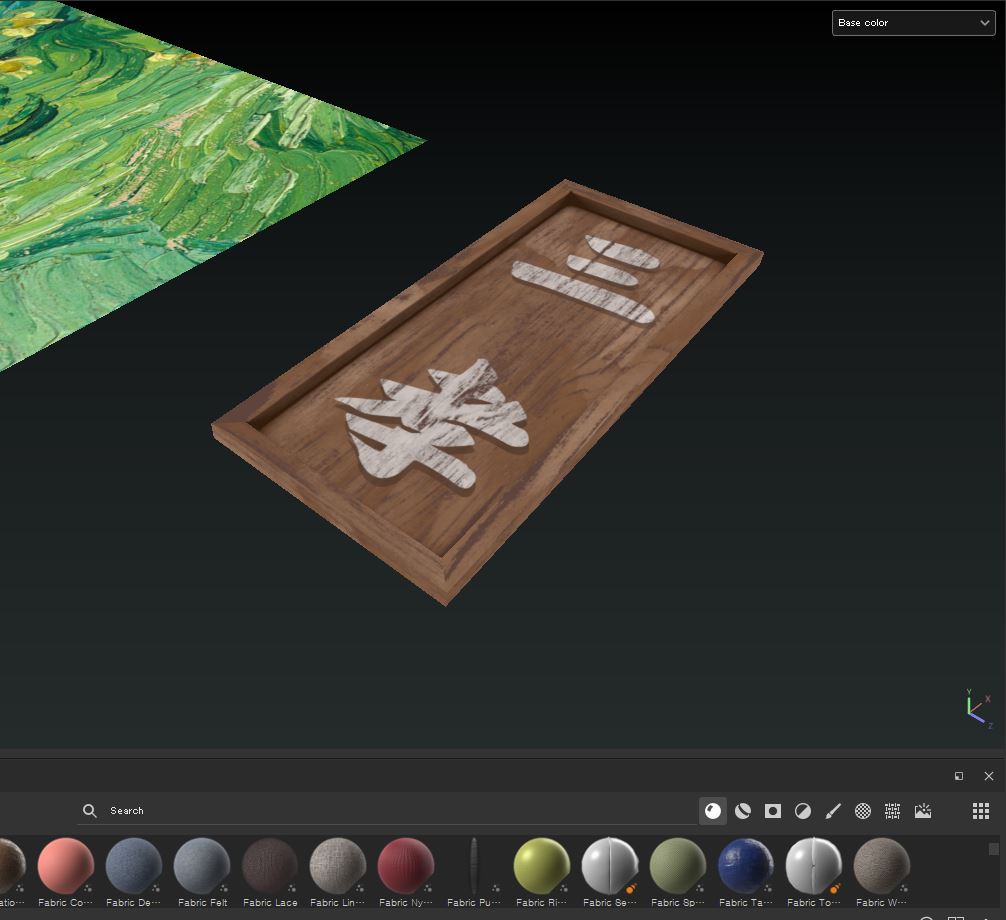
Task: Select the Fabric Lace material
Action: tap(270, 872)
